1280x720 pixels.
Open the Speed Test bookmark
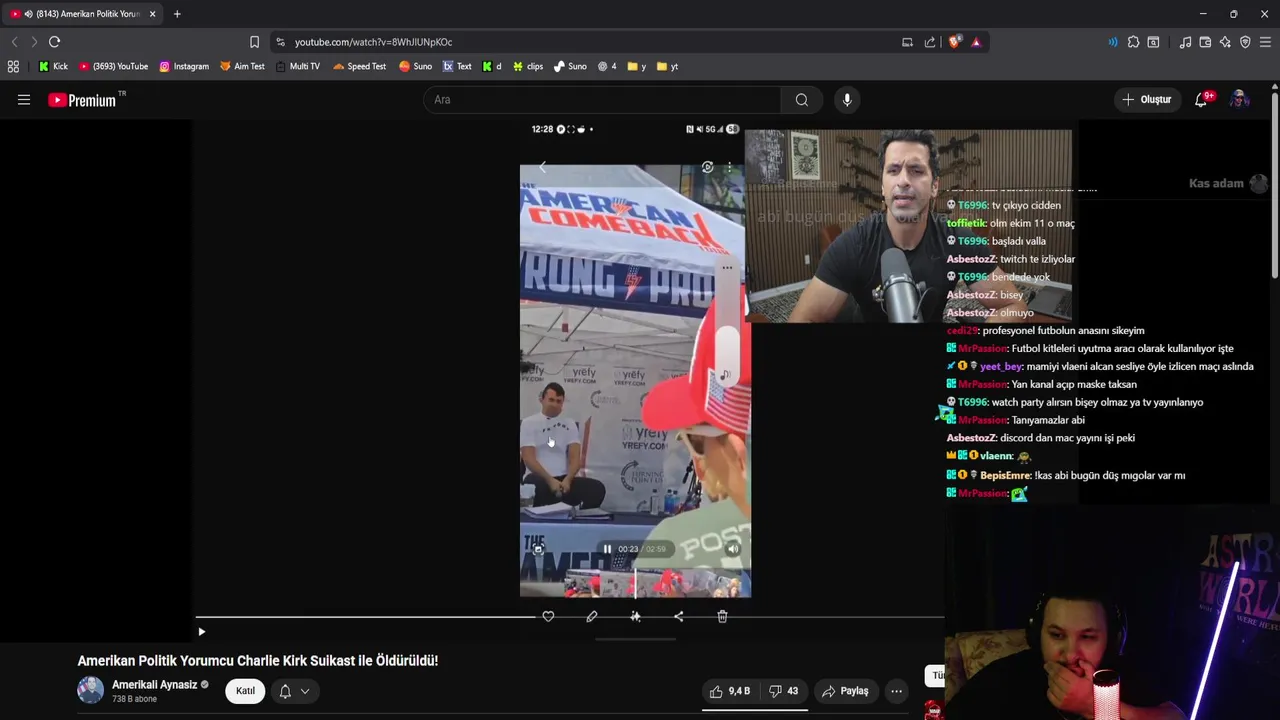coord(359,66)
